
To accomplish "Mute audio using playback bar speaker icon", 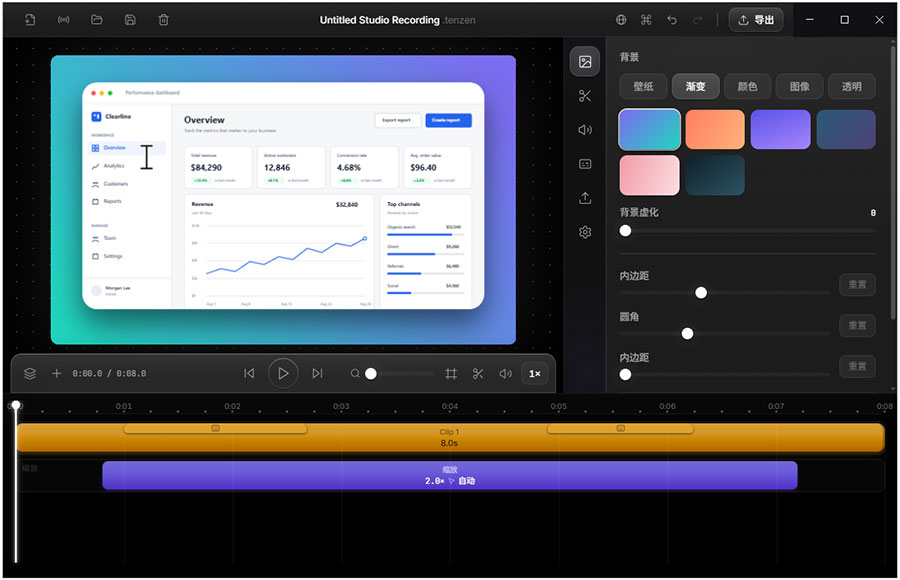I will [x=505, y=374].
